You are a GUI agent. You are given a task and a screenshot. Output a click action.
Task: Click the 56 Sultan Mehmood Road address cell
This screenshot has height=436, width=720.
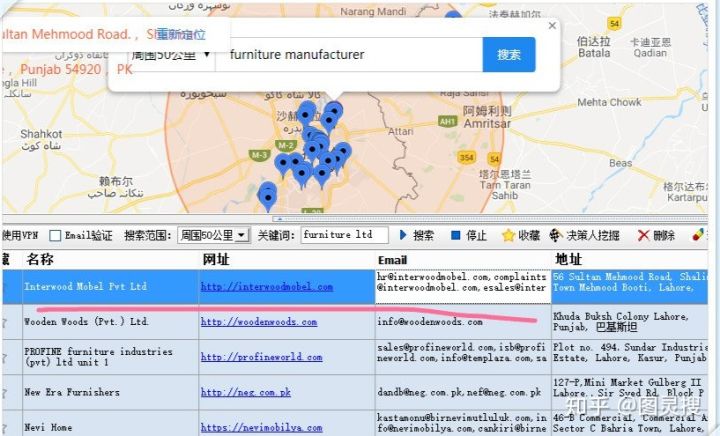pyautogui.click(x=630, y=287)
